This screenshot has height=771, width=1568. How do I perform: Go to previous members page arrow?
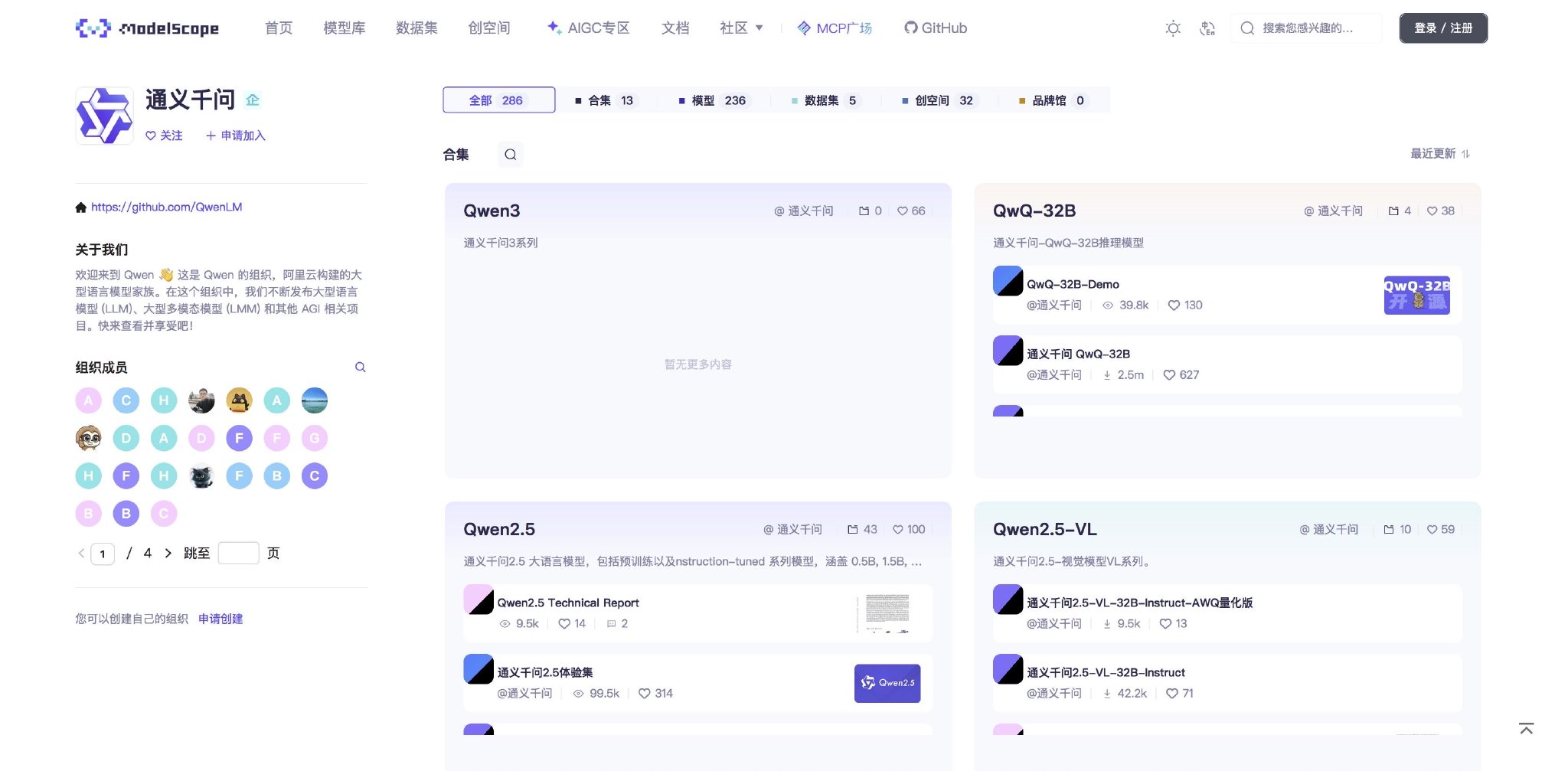pos(81,554)
